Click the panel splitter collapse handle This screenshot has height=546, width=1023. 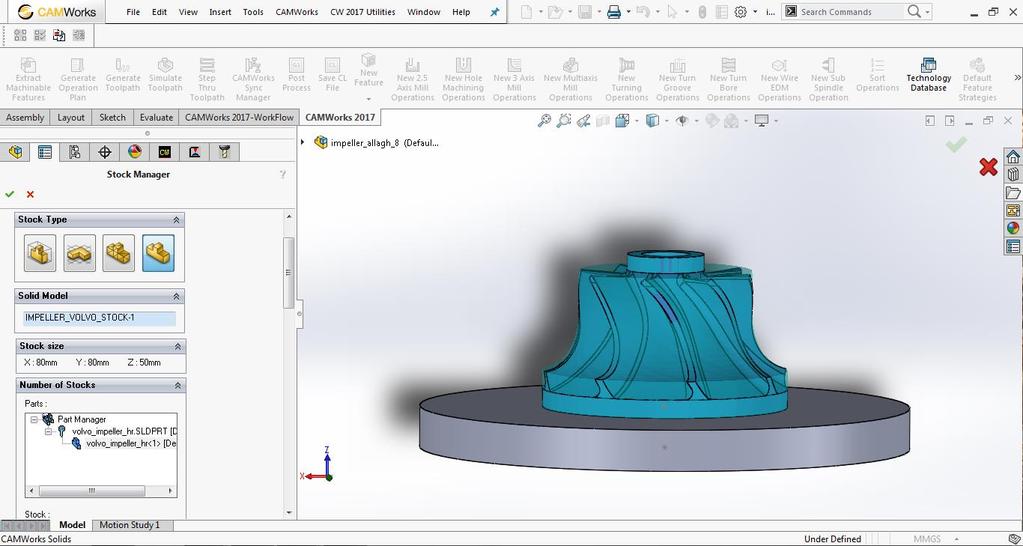click(x=299, y=314)
